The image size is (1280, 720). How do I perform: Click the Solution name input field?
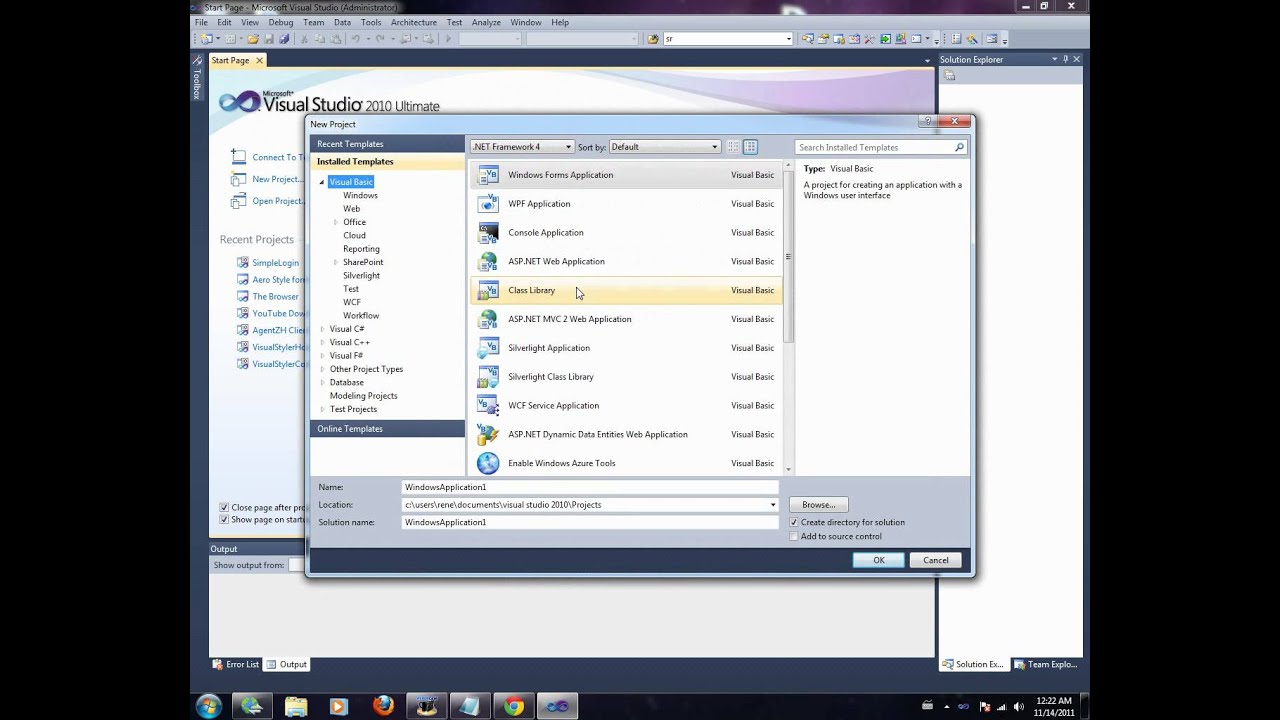click(x=590, y=522)
